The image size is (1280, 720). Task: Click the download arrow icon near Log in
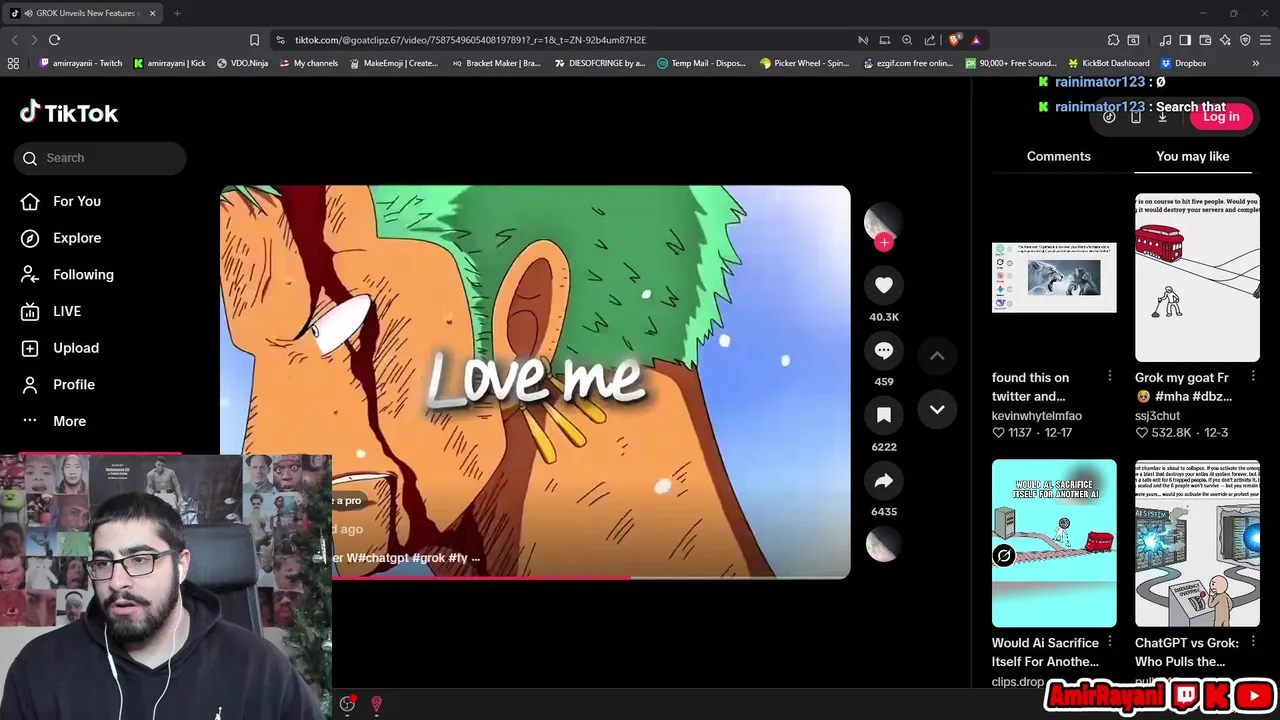1162,117
